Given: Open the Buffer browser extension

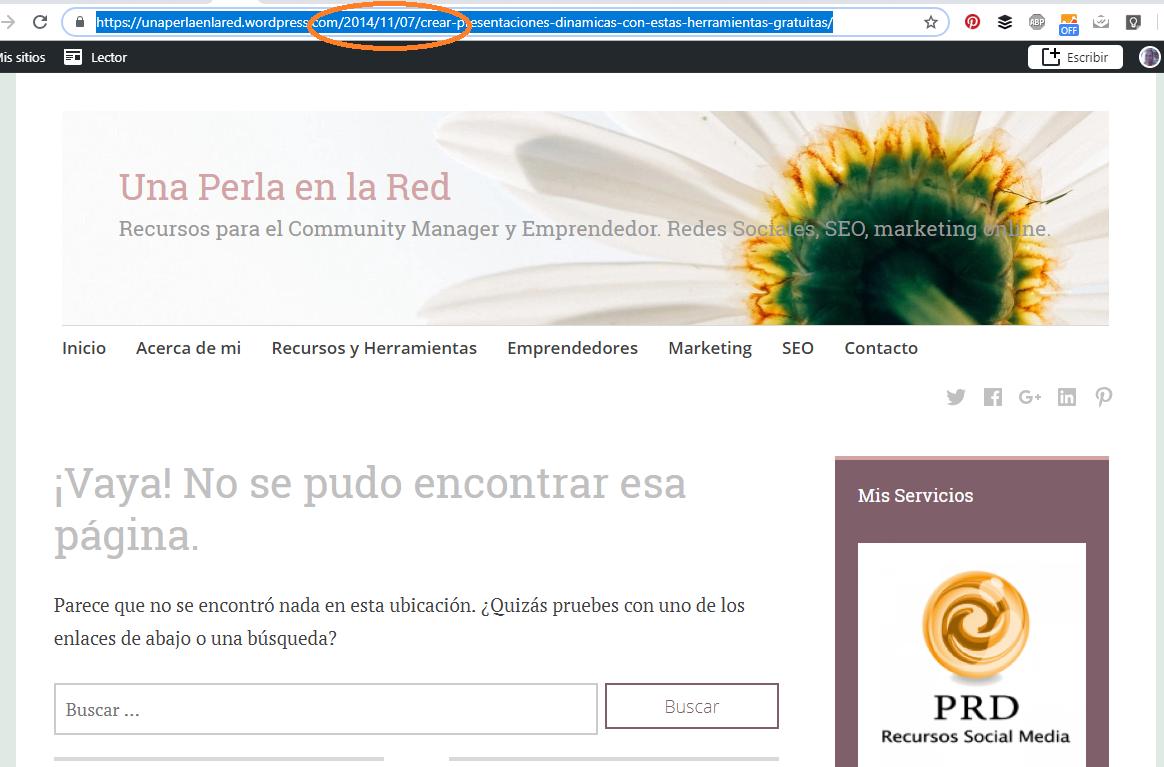Looking at the screenshot, I should pos(1004,21).
